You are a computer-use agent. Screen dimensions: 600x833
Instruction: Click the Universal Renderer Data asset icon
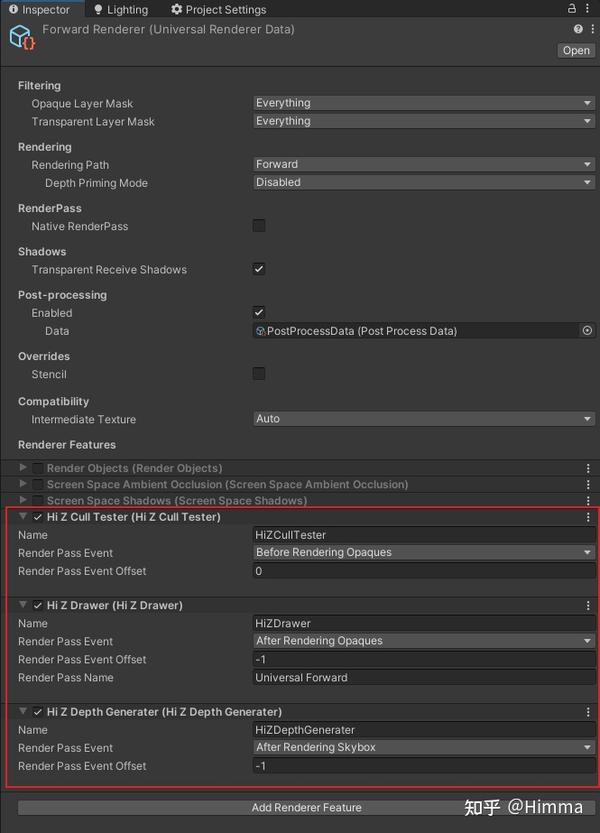click(x=22, y=38)
